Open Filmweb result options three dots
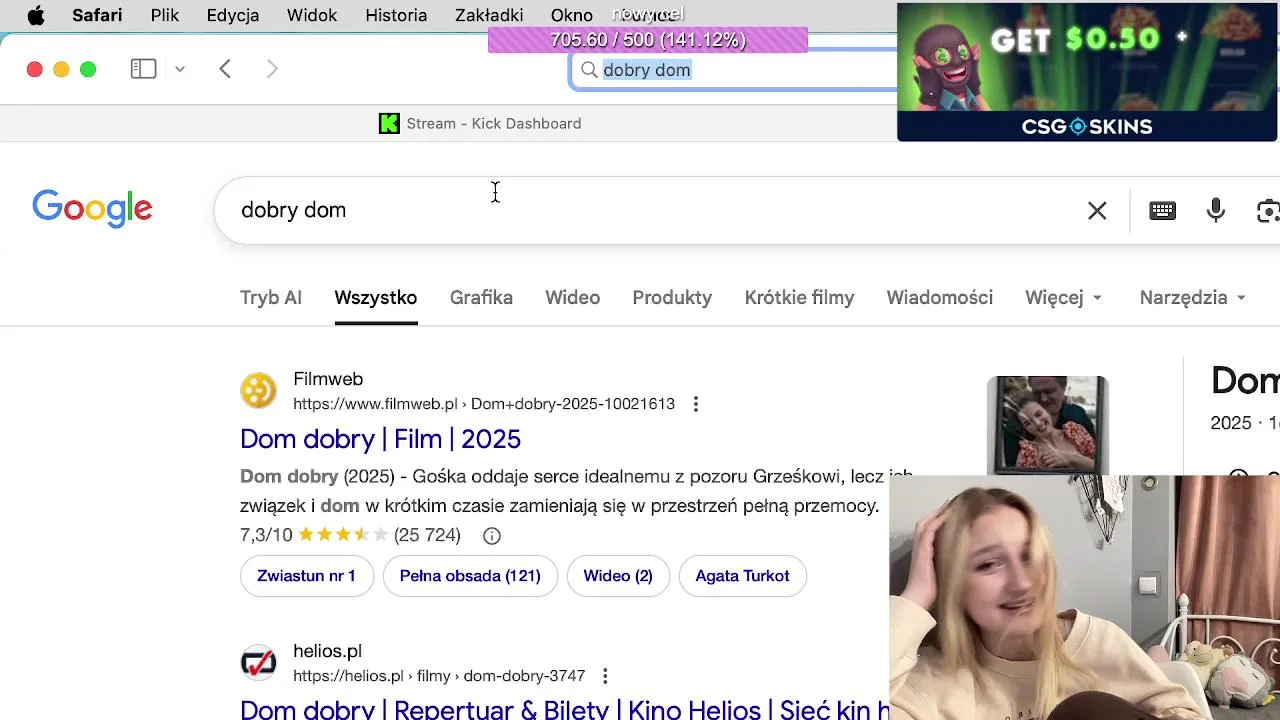 (696, 404)
